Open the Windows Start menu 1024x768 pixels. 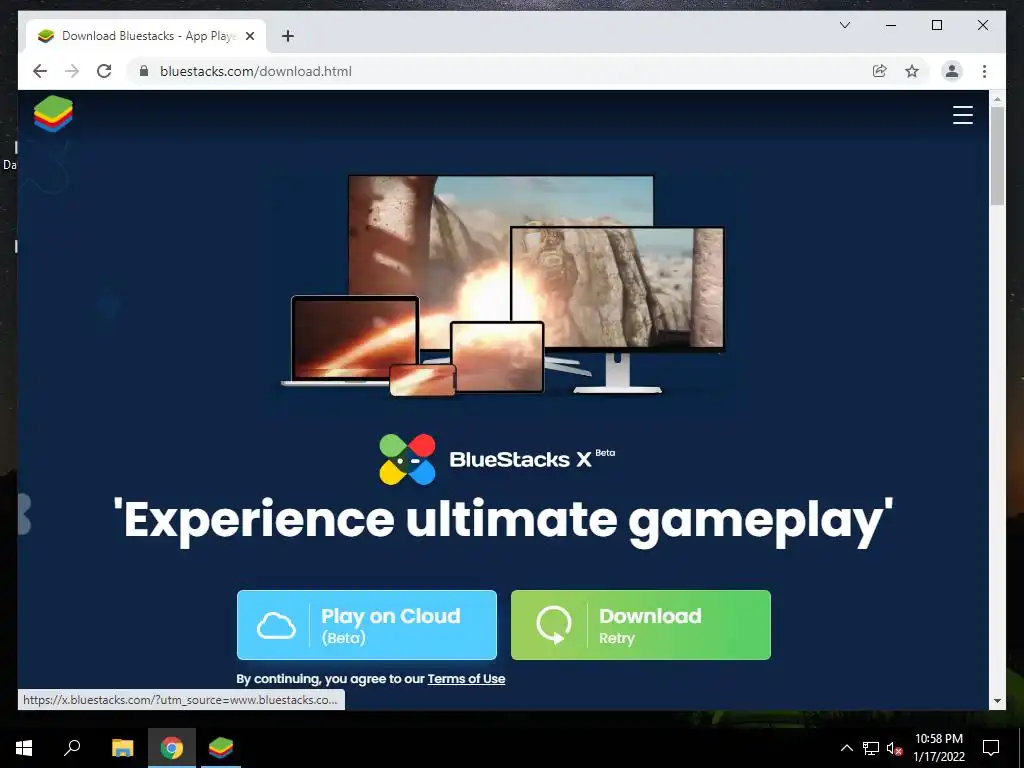[x=24, y=748]
